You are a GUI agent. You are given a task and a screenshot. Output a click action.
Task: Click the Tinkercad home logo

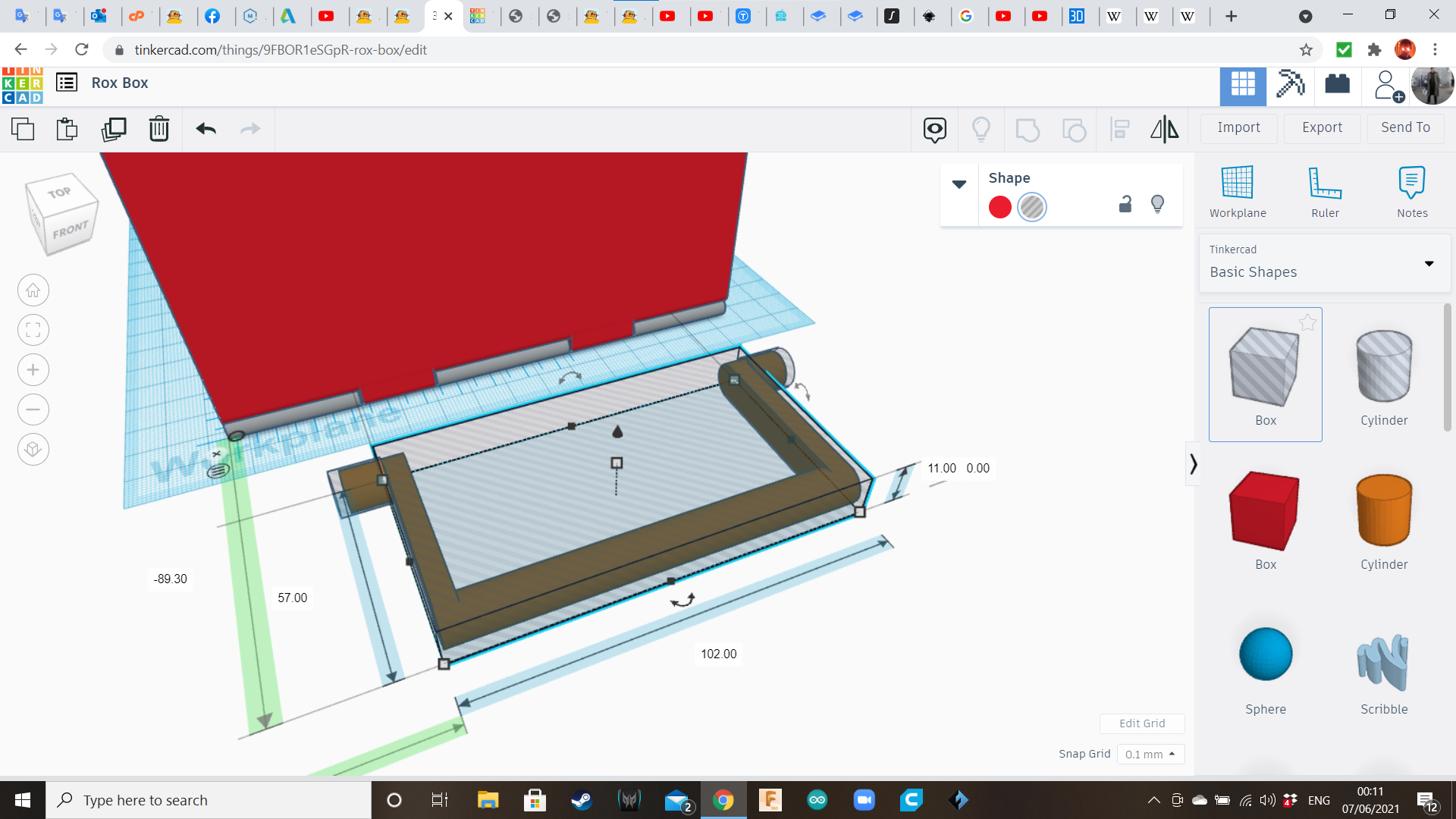tap(23, 83)
